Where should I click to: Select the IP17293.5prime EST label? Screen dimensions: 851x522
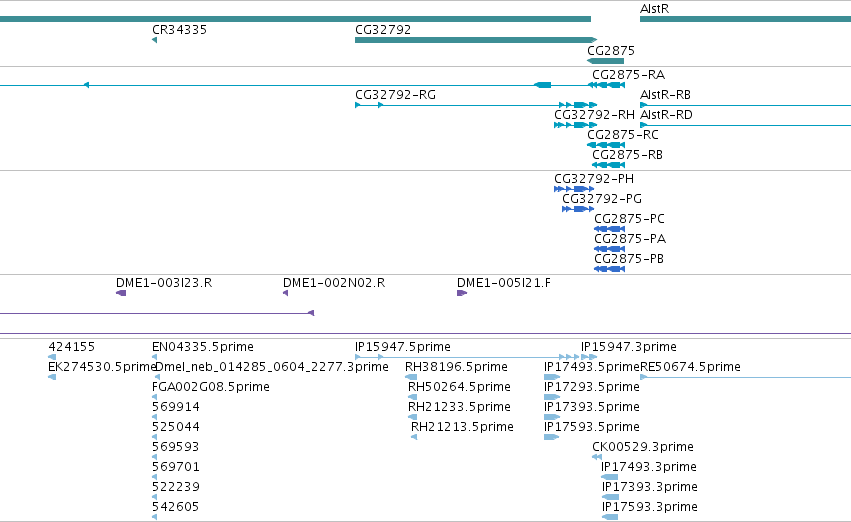pos(592,387)
